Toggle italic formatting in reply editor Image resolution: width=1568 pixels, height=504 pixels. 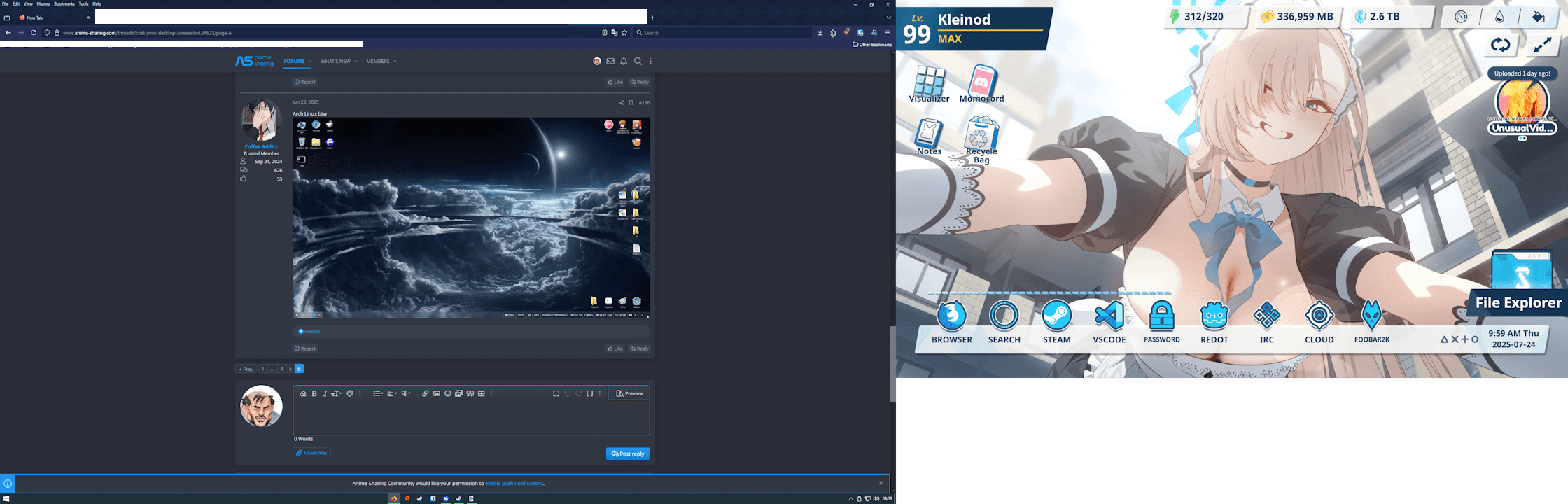click(x=325, y=393)
